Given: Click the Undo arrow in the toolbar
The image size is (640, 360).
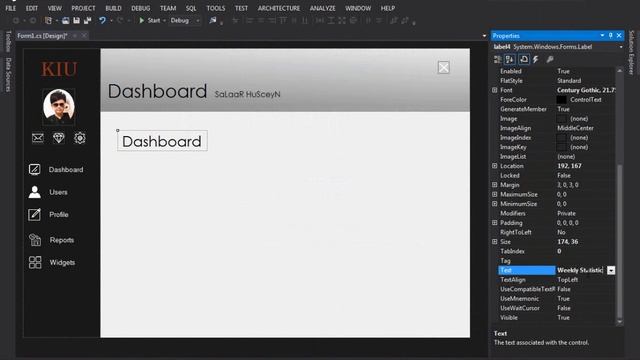Looking at the screenshot, I should pyautogui.click(x=102, y=20).
